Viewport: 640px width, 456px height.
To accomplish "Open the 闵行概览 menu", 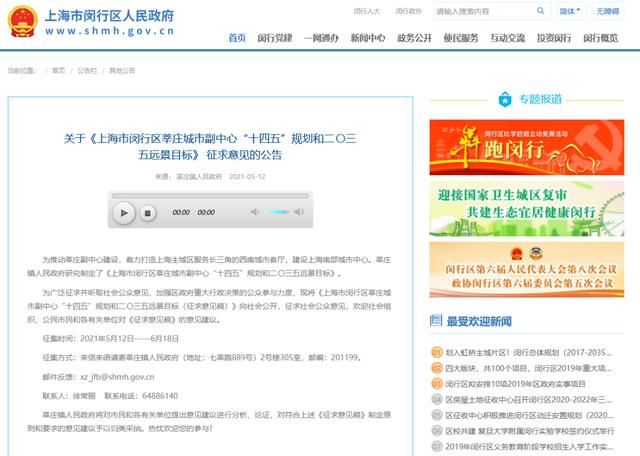I will (x=601, y=38).
